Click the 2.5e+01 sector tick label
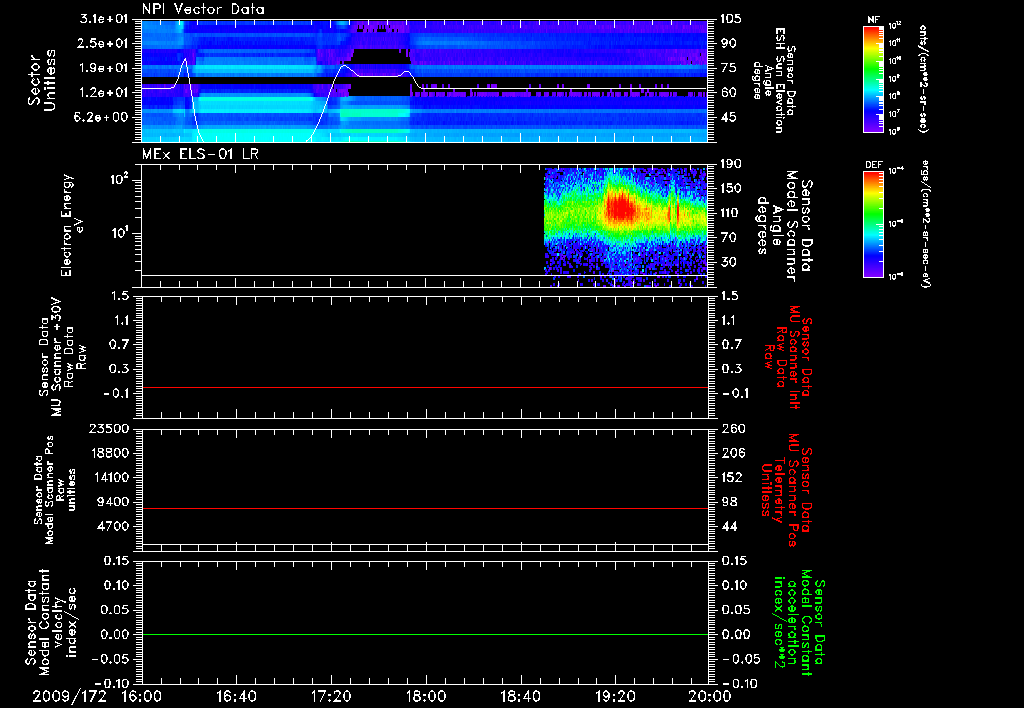Image resolution: width=1024 pixels, height=708 pixels. click(x=103, y=43)
